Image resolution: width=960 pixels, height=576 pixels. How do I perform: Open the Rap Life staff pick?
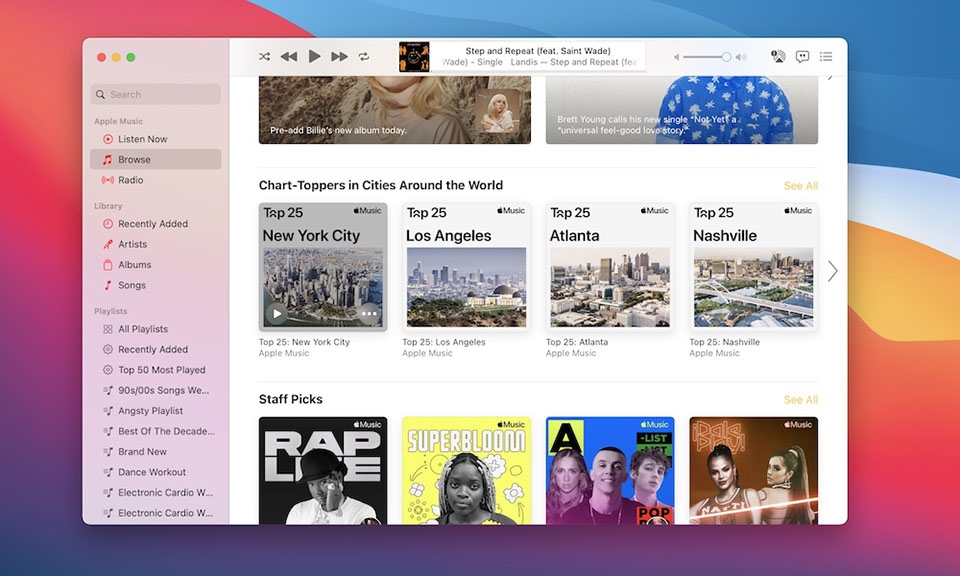[x=323, y=471]
